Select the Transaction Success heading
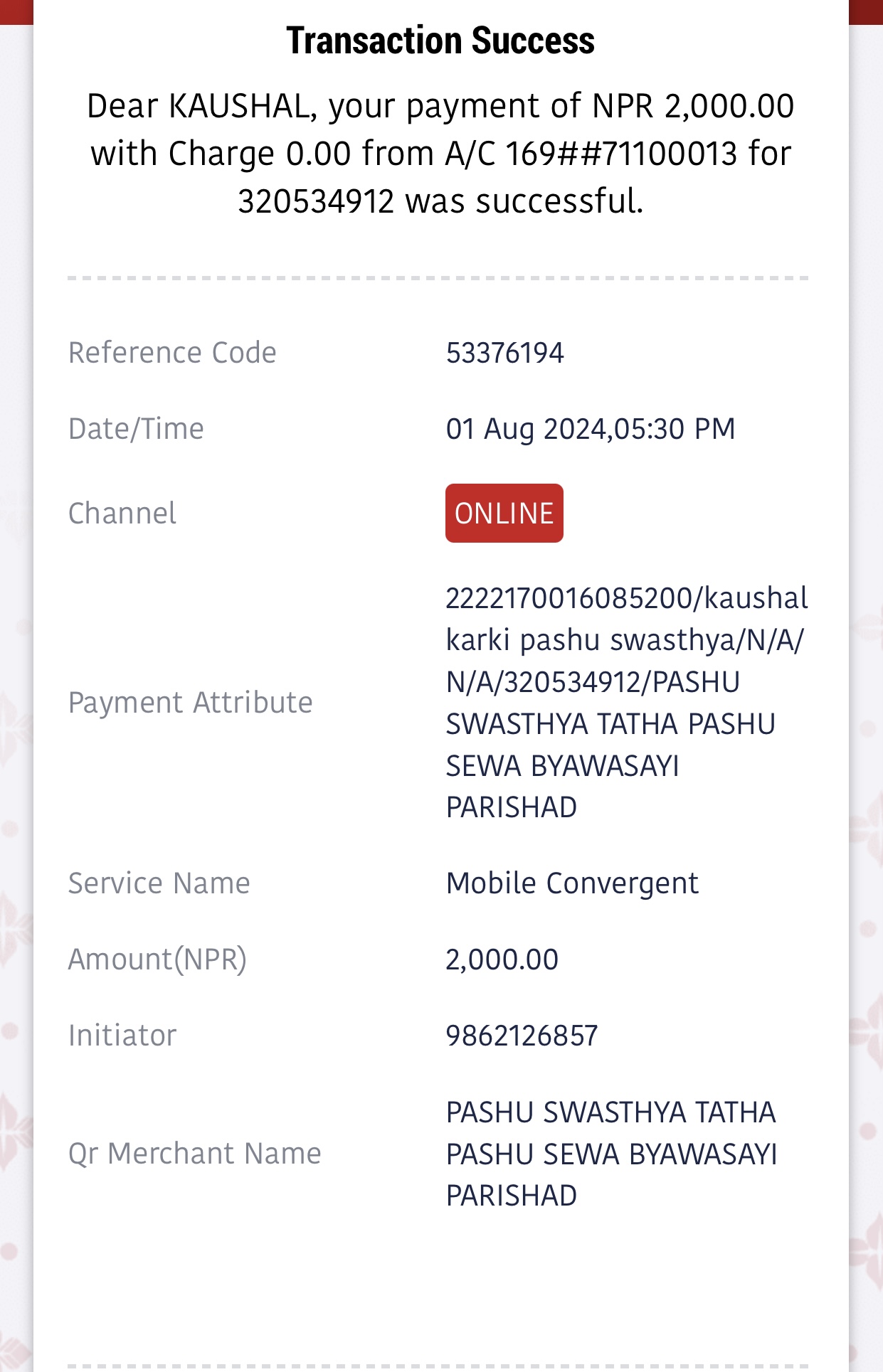883x1372 pixels. (440, 41)
